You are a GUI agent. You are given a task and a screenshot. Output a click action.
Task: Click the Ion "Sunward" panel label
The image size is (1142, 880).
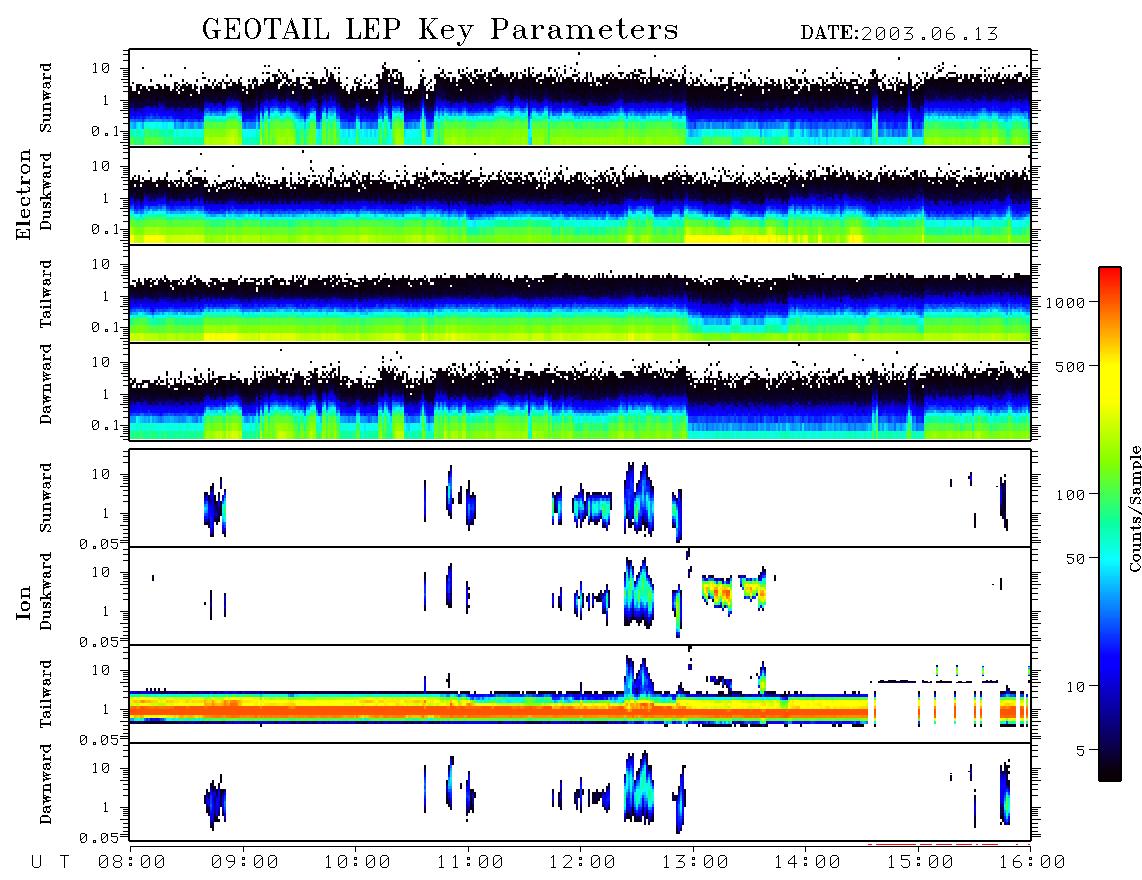tap(46, 497)
